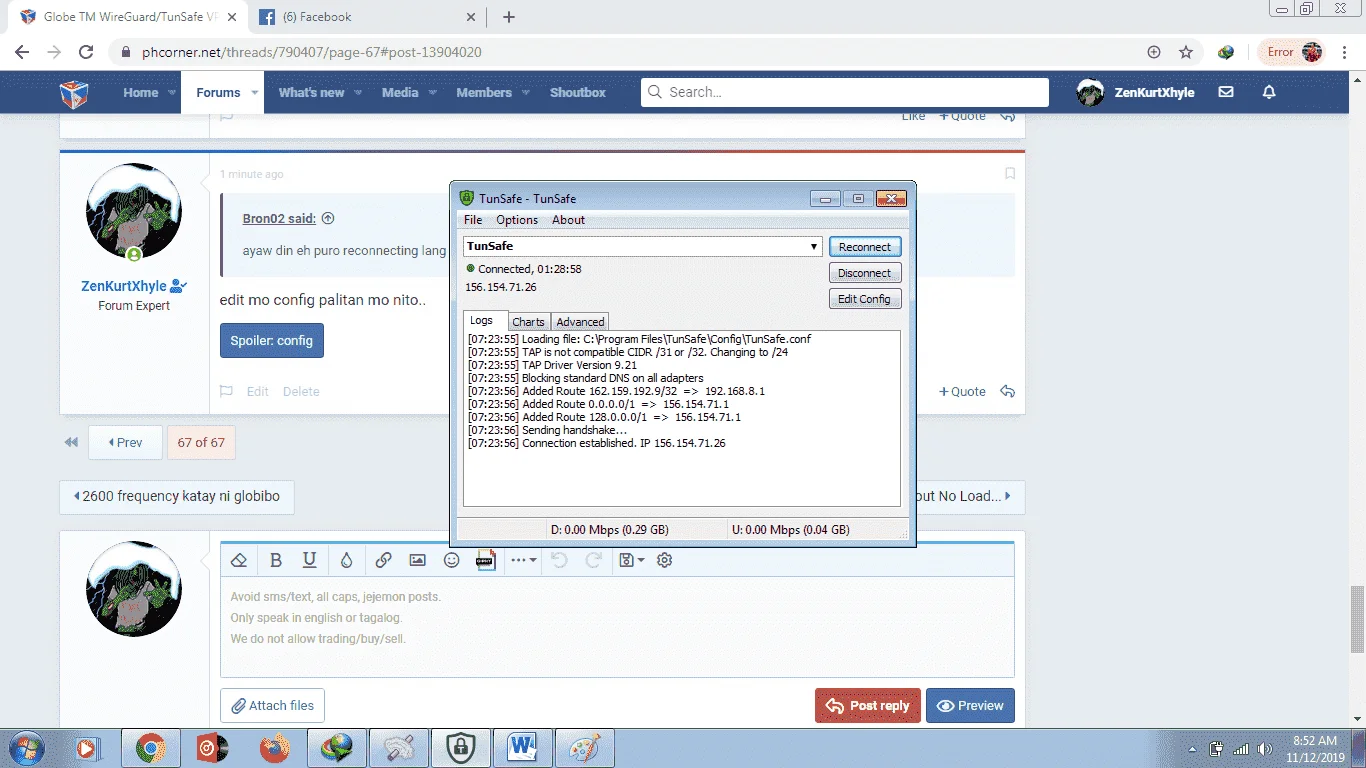Open the shield lock TunSafe taskbar icon
1366x768 pixels.
(x=459, y=747)
